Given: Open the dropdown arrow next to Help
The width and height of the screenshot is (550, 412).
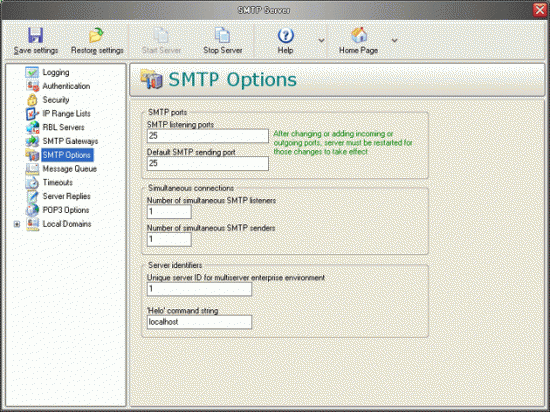Looking at the screenshot, I should click(x=321, y=41).
